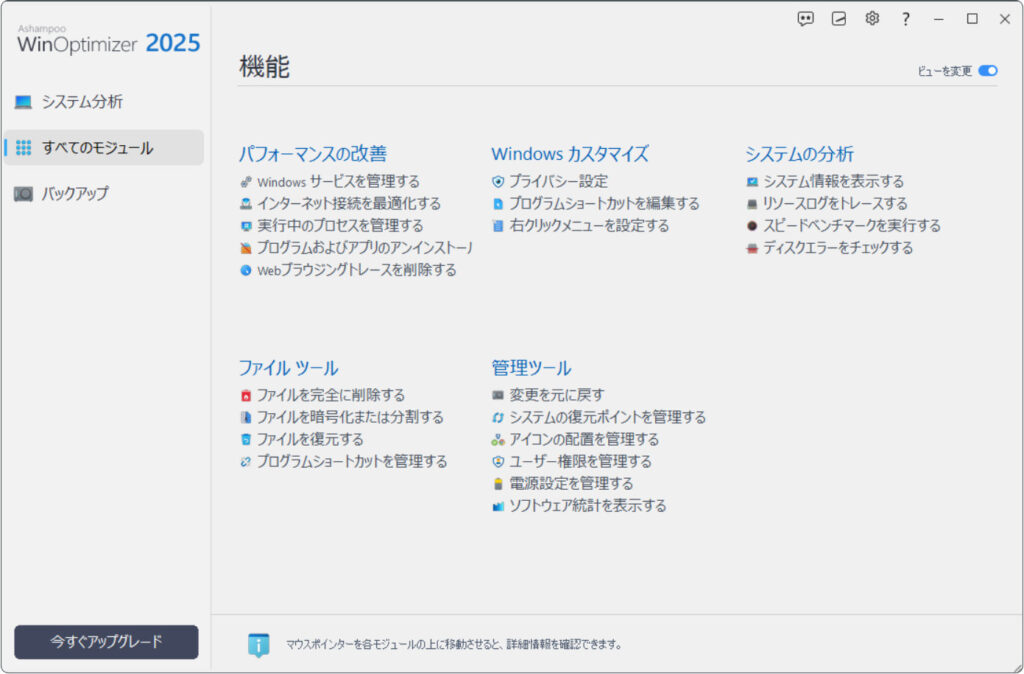This screenshot has height=674, width=1024.
Task: Click the battery icon next to 電源設定を管理する
Action: [x=498, y=484]
